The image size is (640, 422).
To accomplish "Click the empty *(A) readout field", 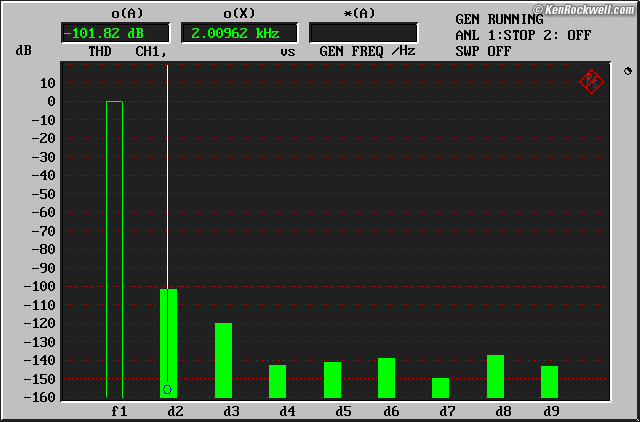I will [363, 32].
